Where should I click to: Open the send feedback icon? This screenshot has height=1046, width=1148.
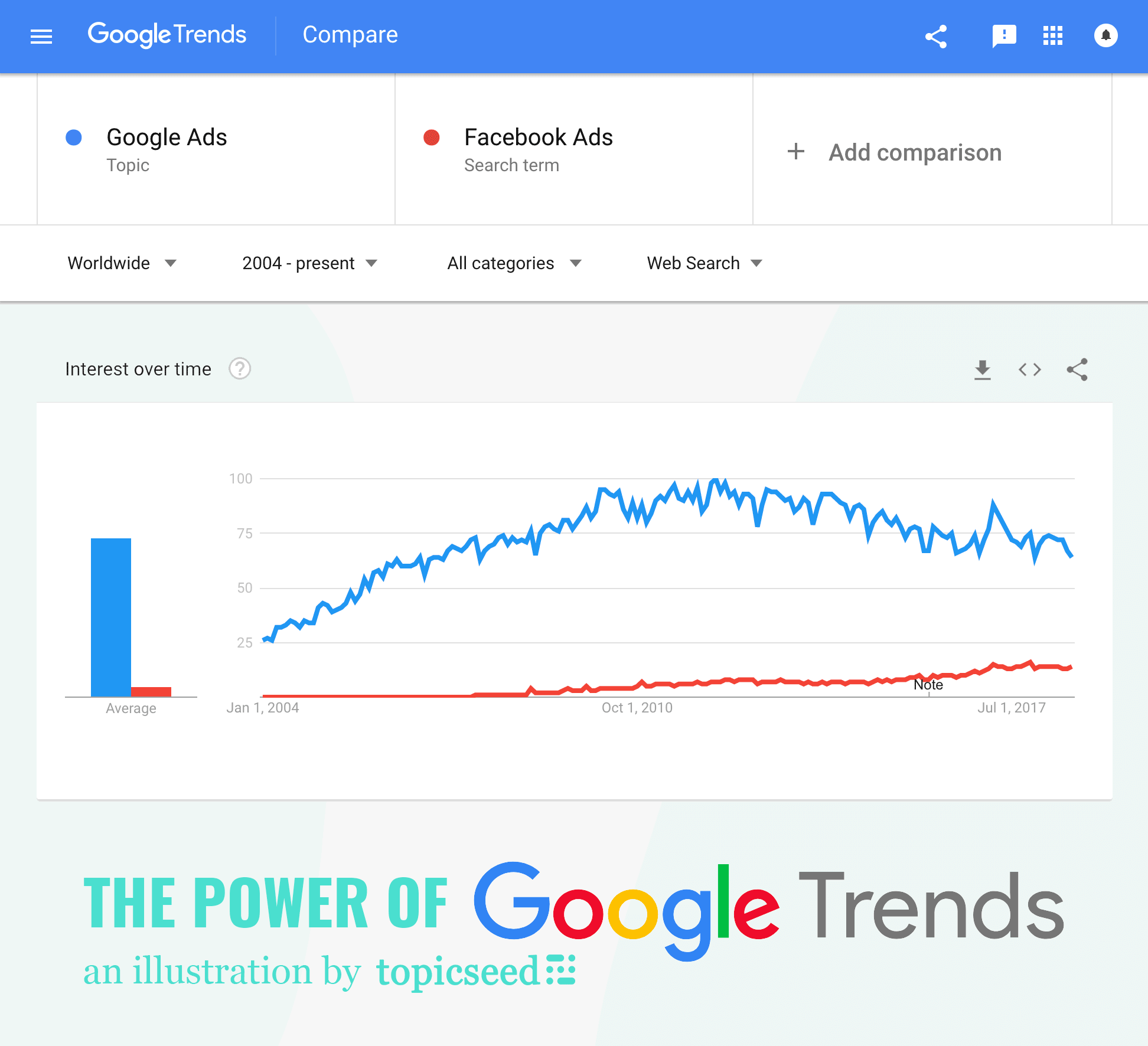[x=1004, y=36]
